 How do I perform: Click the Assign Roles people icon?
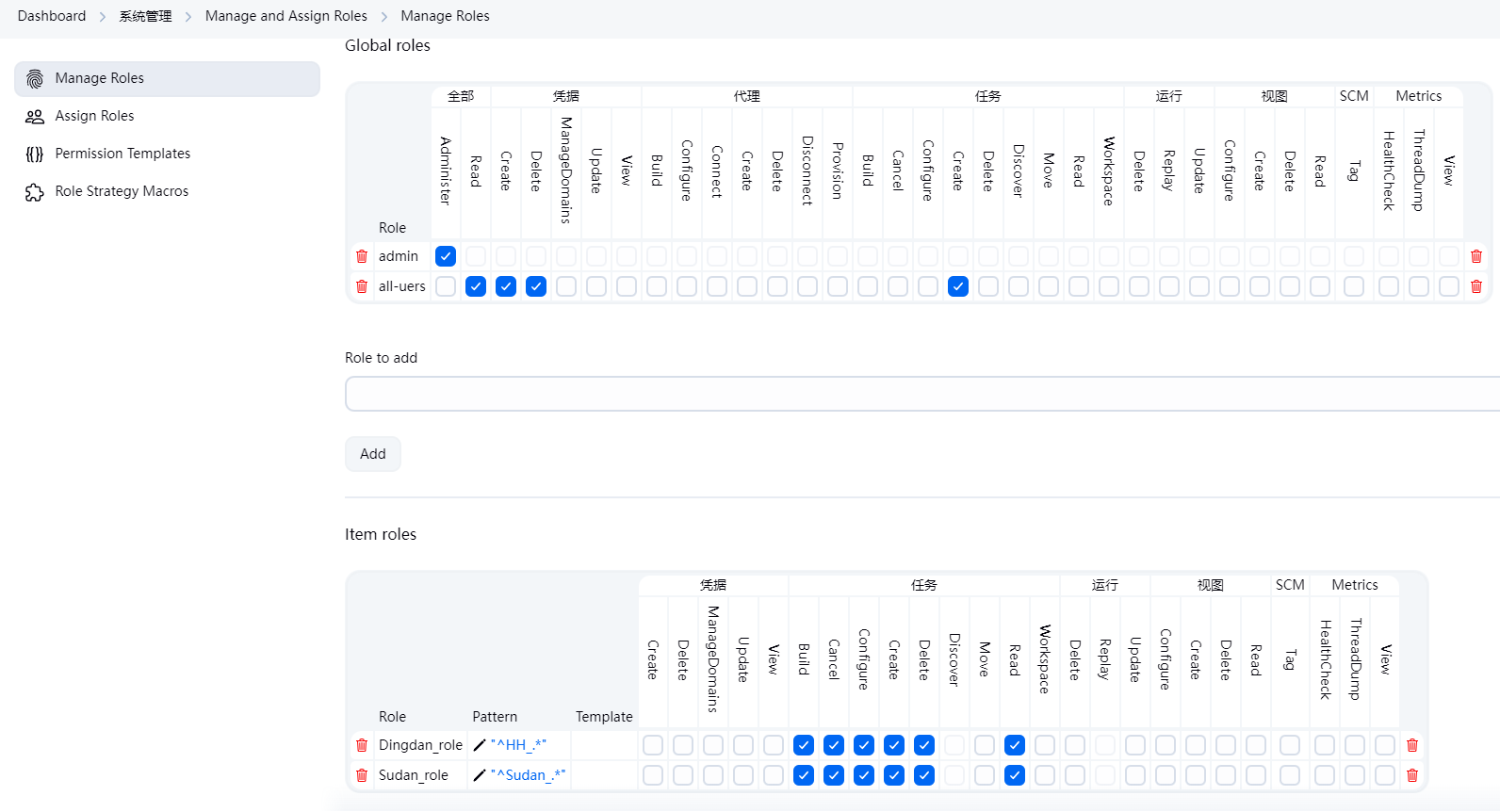tap(35, 117)
